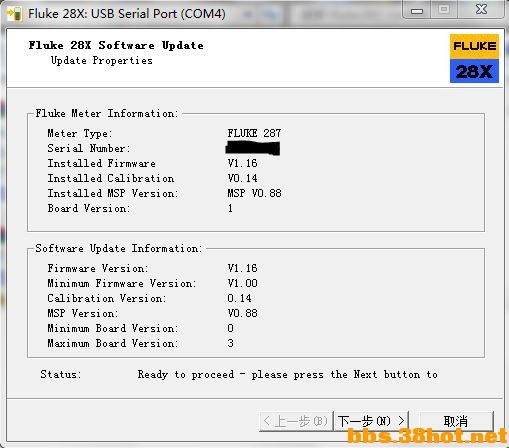Click the redacted serial number field
This screenshot has width=509, height=448.
point(253,148)
